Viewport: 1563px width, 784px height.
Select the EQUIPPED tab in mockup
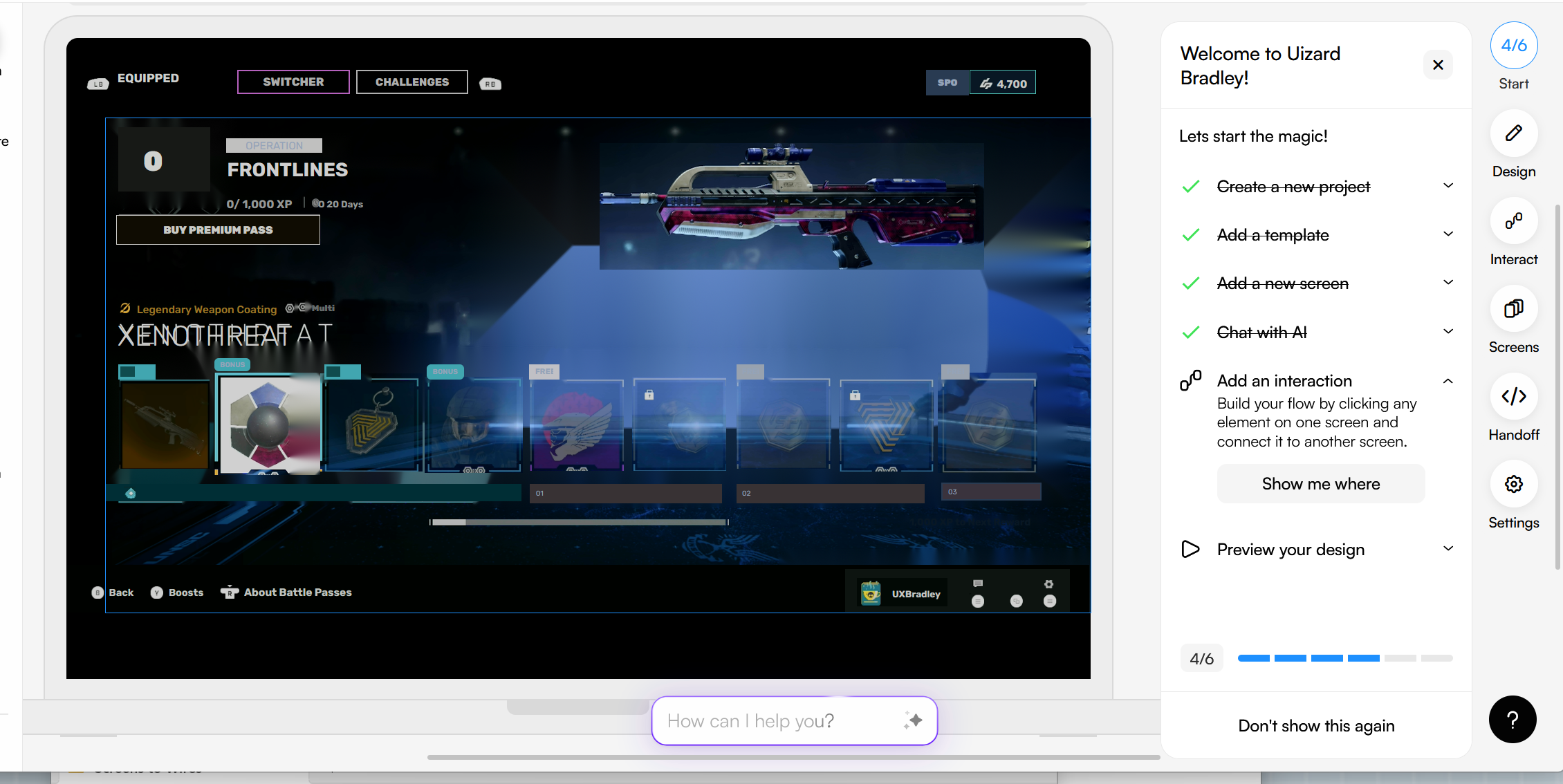coord(148,78)
